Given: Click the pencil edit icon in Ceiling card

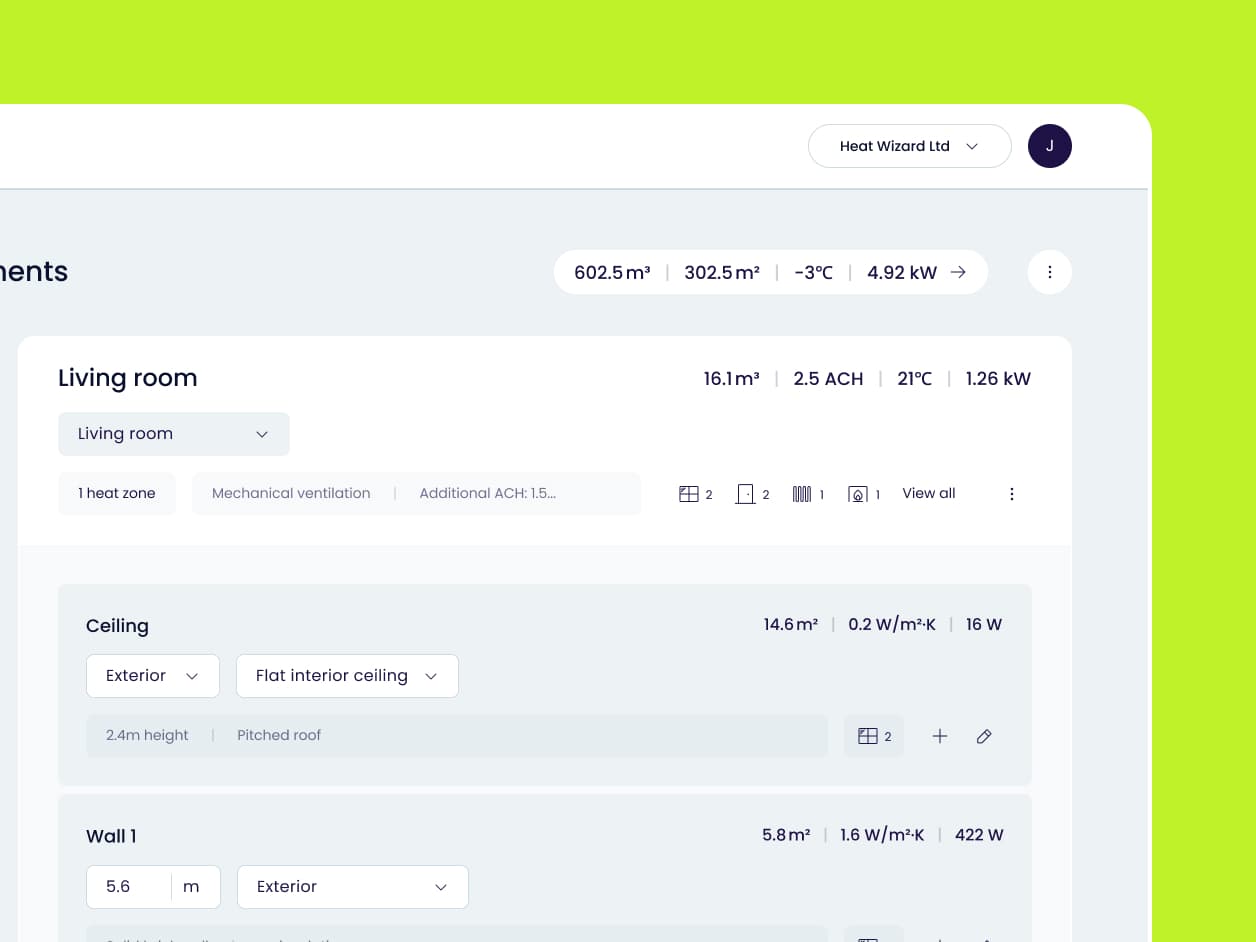Looking at the screenshot, I should [x=984, y=736].
